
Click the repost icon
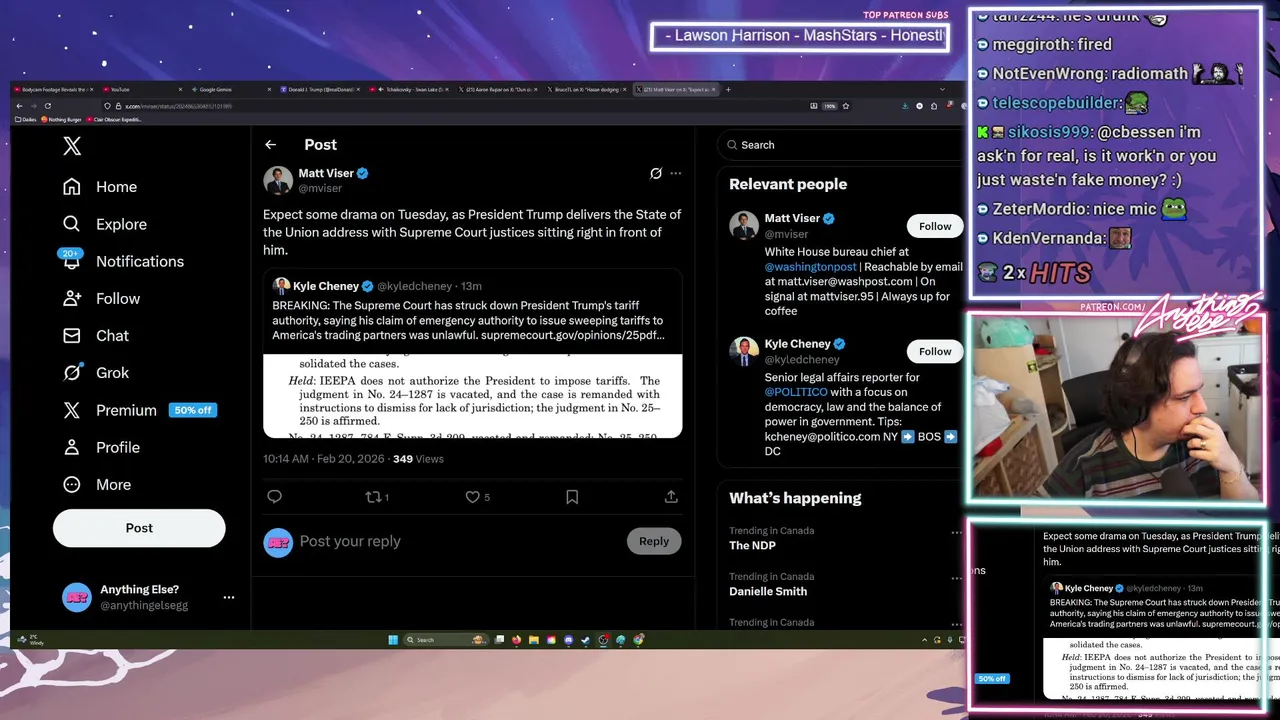pos(374,496)
